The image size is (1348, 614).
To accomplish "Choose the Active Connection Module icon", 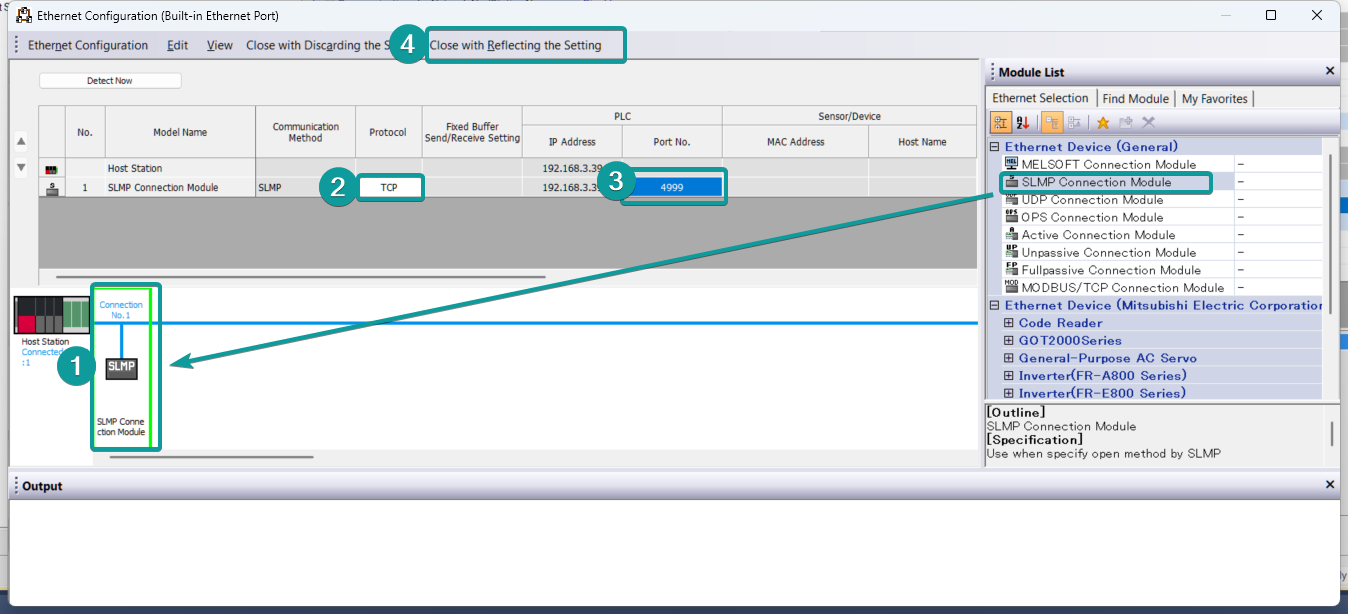I will click(1012, 235).
